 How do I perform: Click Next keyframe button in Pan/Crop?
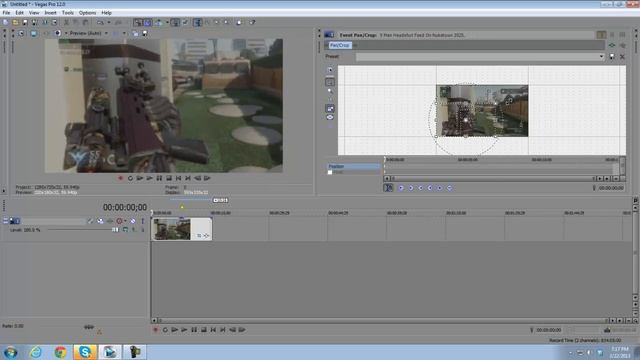point(420,188)
